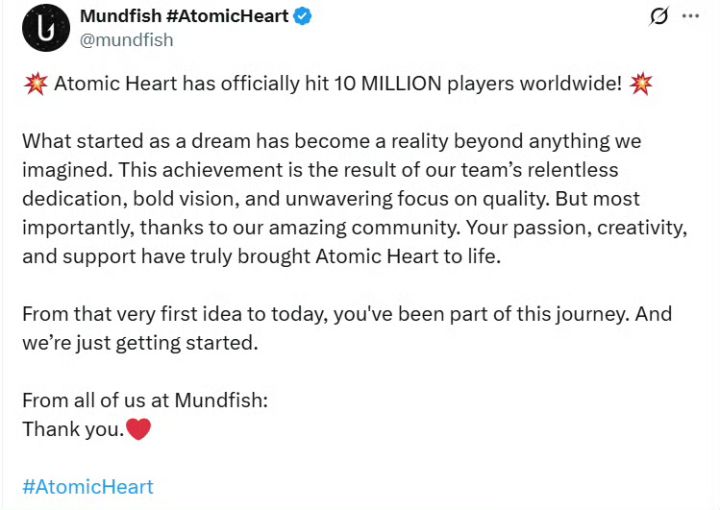The image size is (720, 510).
Task: Click the "From all of us at Mundfish:" line
Action: [145, 401]
